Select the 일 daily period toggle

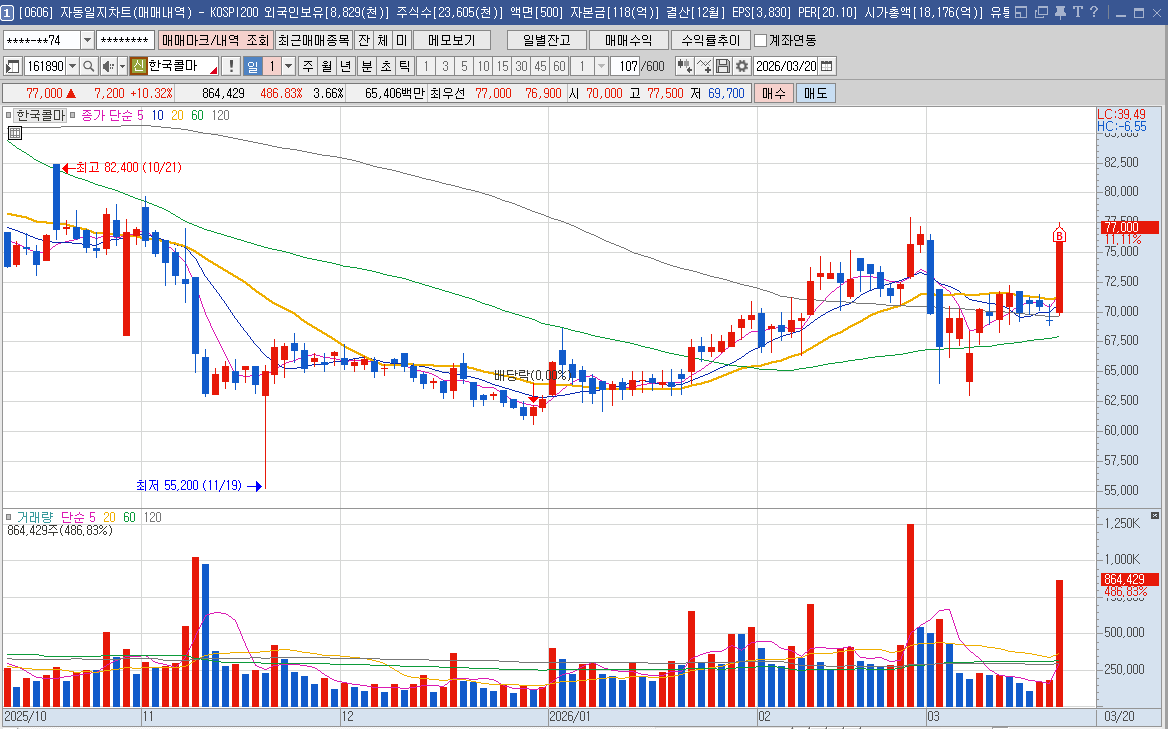(252, 66)
